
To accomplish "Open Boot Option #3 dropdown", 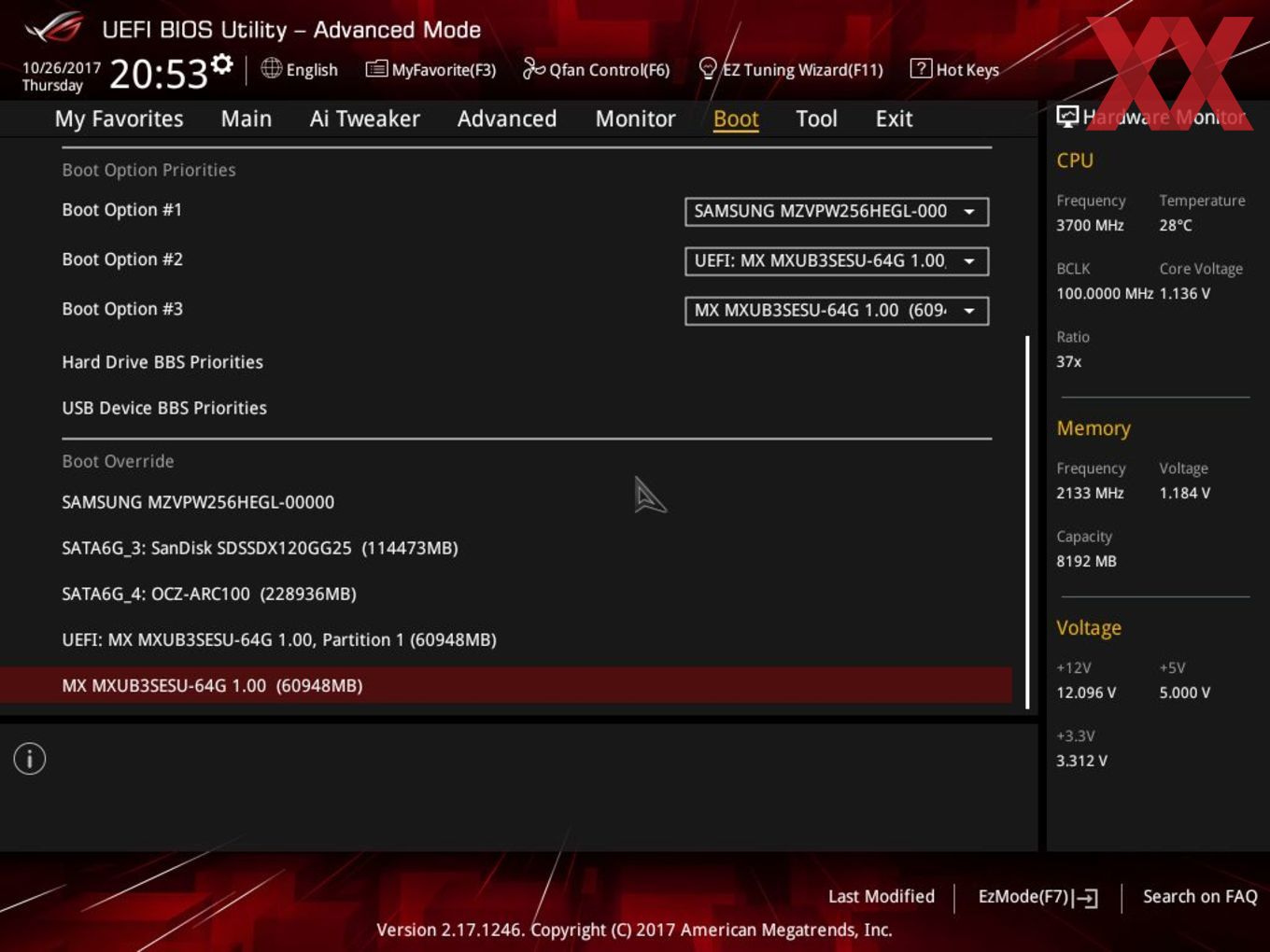I will [837, 311].
